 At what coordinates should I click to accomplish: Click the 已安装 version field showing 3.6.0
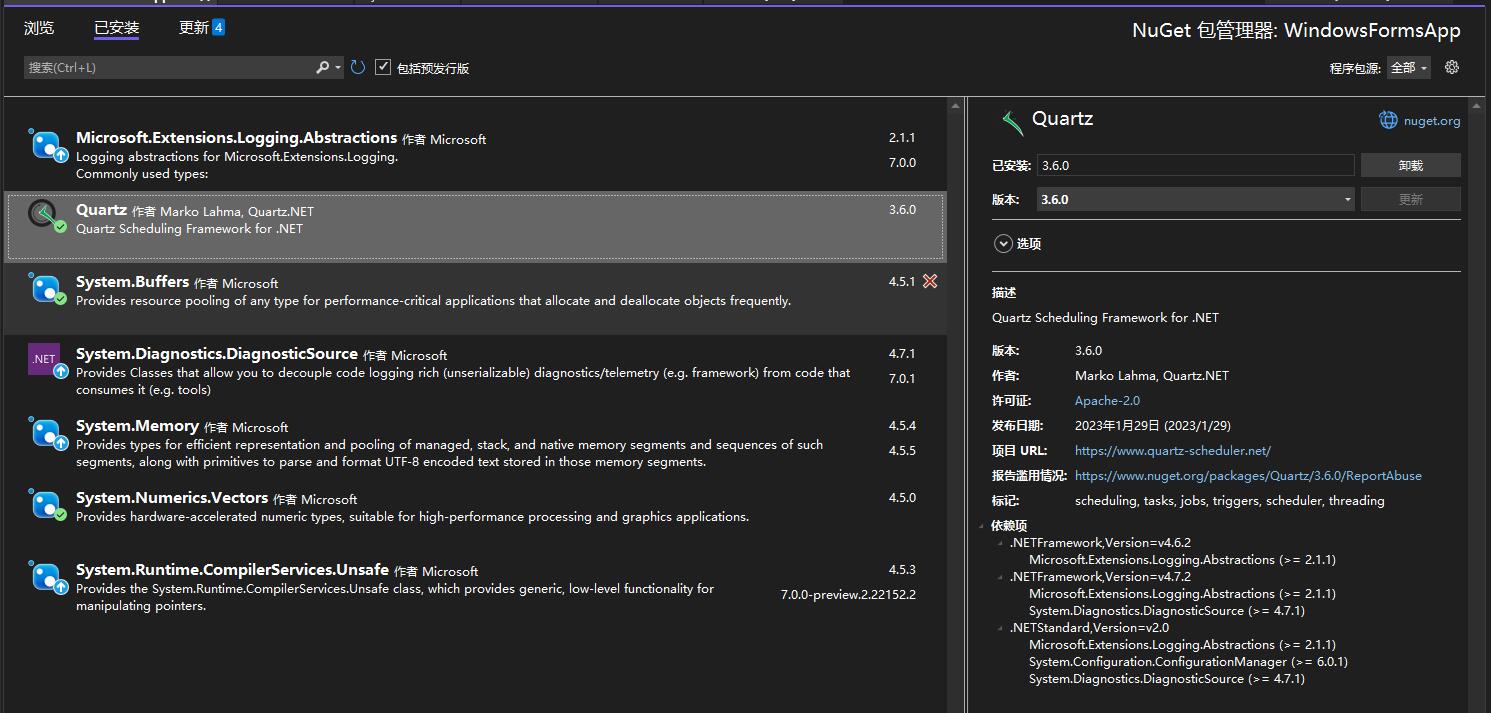click(1196, 165)
